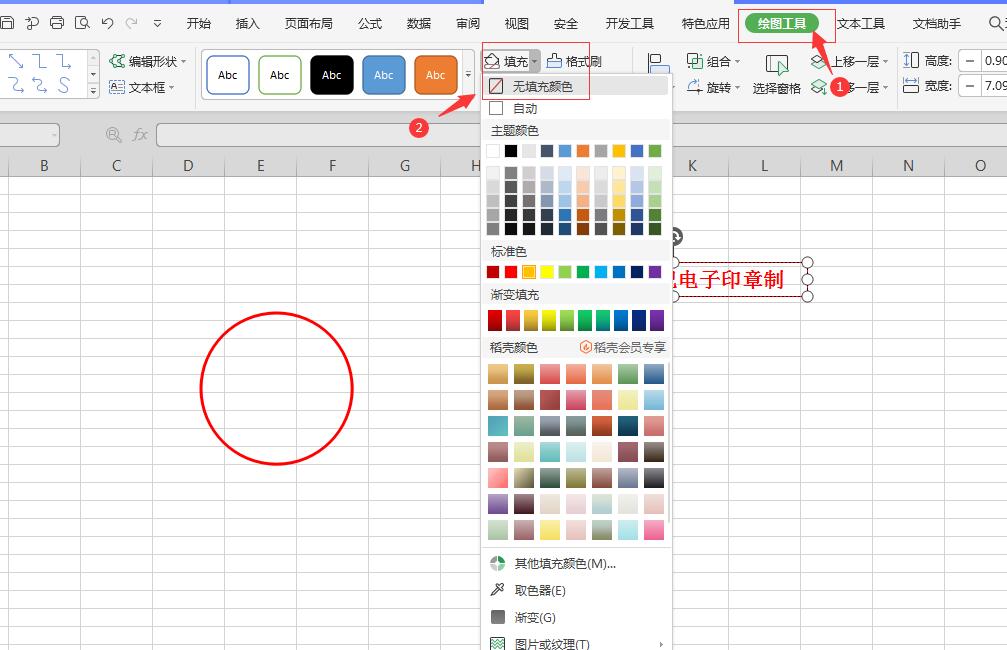Apply the orange Abc shape style
The width and height of the screenshot is (1007, 650).
pyautogui.click(x=435, y=75)
